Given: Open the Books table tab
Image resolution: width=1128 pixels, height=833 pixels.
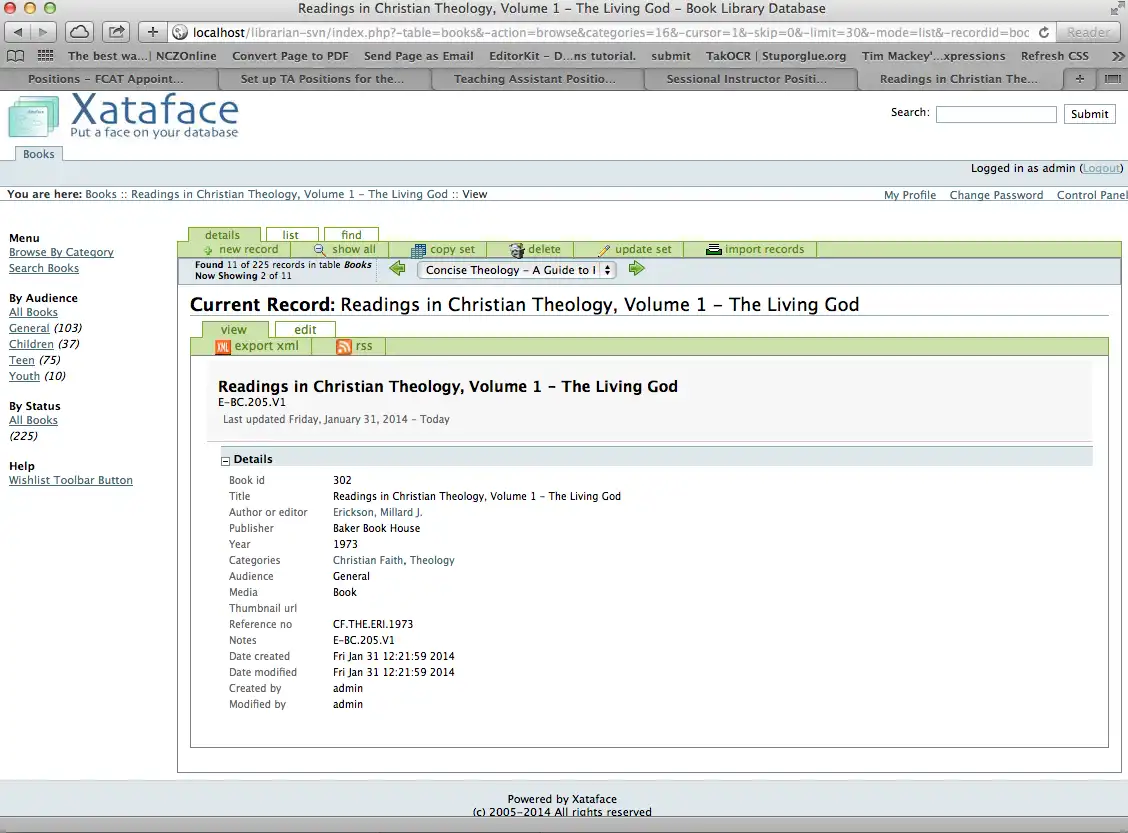Looking at the screenshot, I should 39,154.
